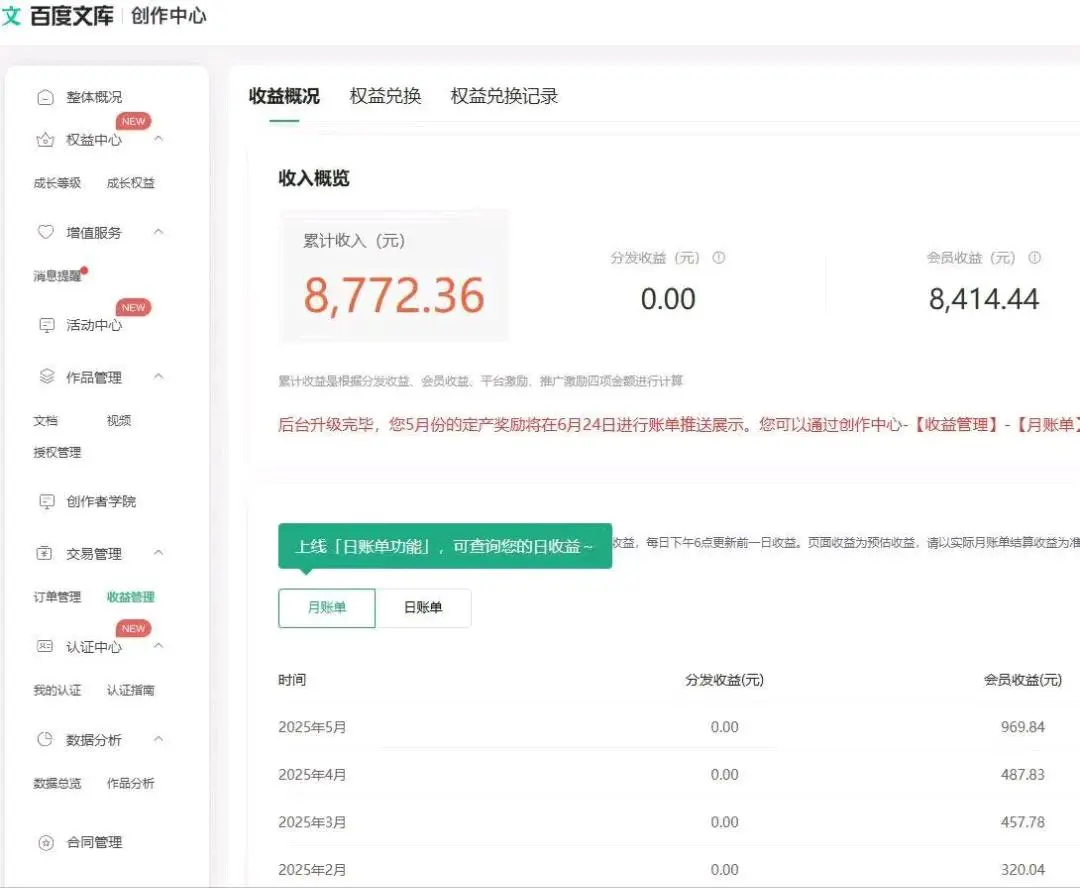Select the 日账单 toggle
Viewport: 1080px width, 888px height.
[x=423, y=608]
